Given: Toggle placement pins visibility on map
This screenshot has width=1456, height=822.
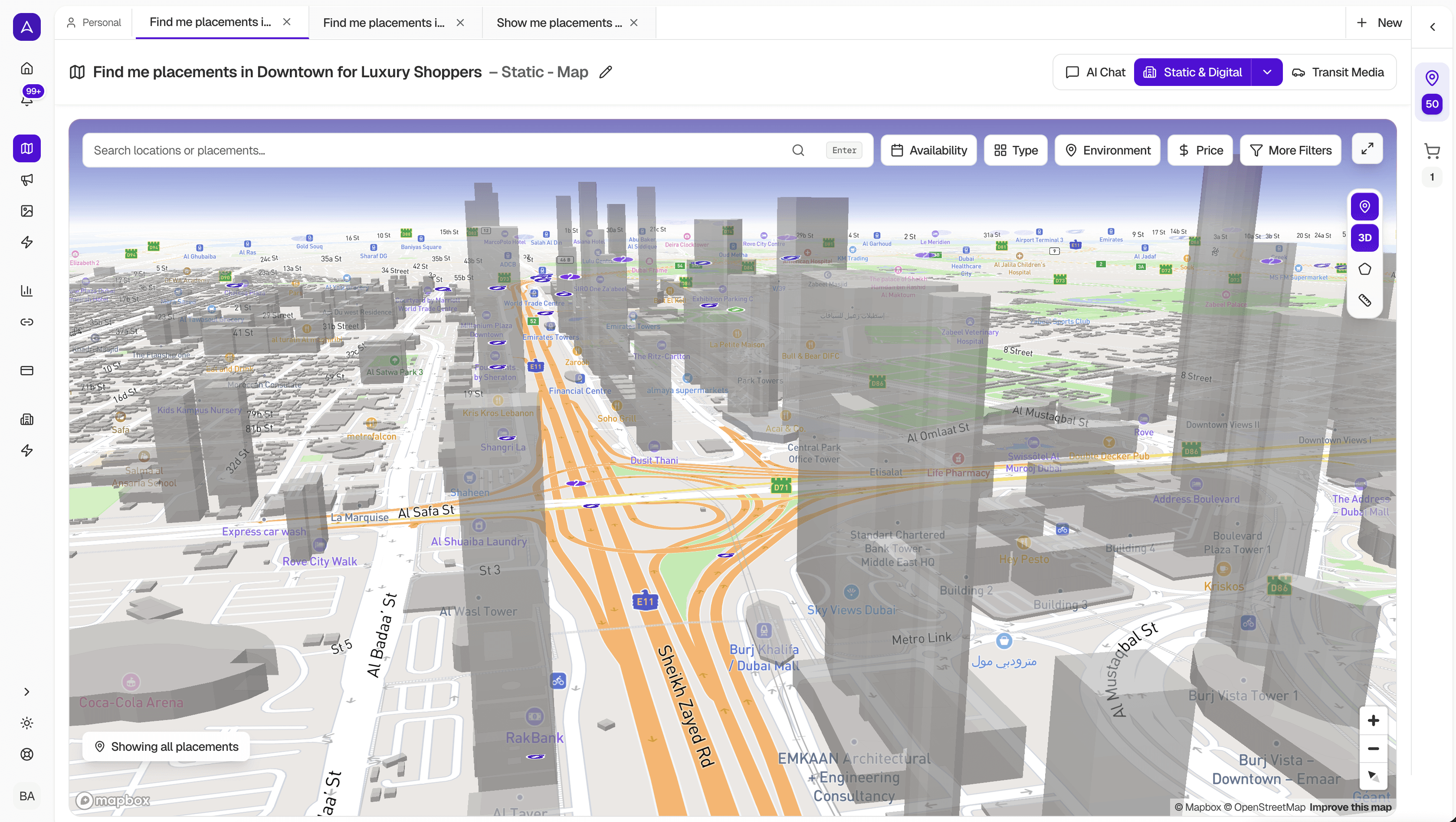Looking at the screenshot, I should (x=1364, y=206).
